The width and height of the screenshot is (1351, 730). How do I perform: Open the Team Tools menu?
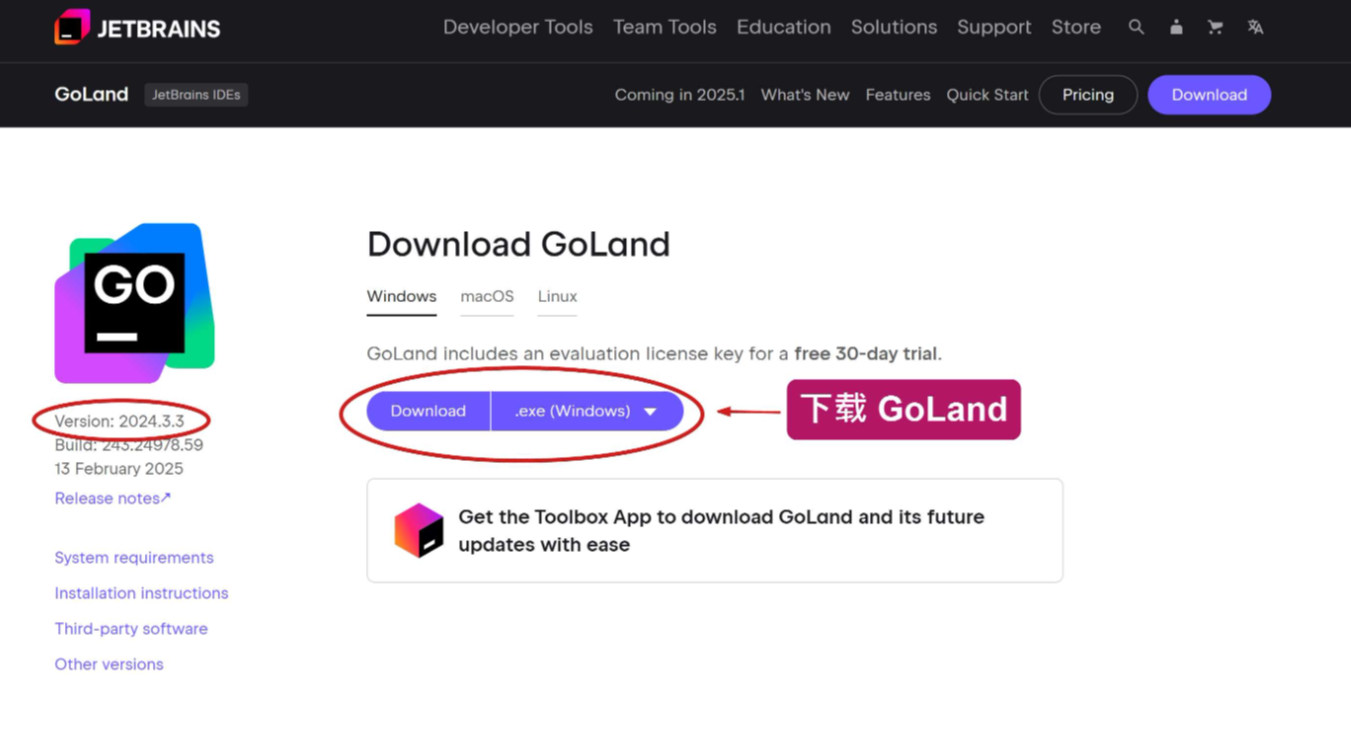665,27
